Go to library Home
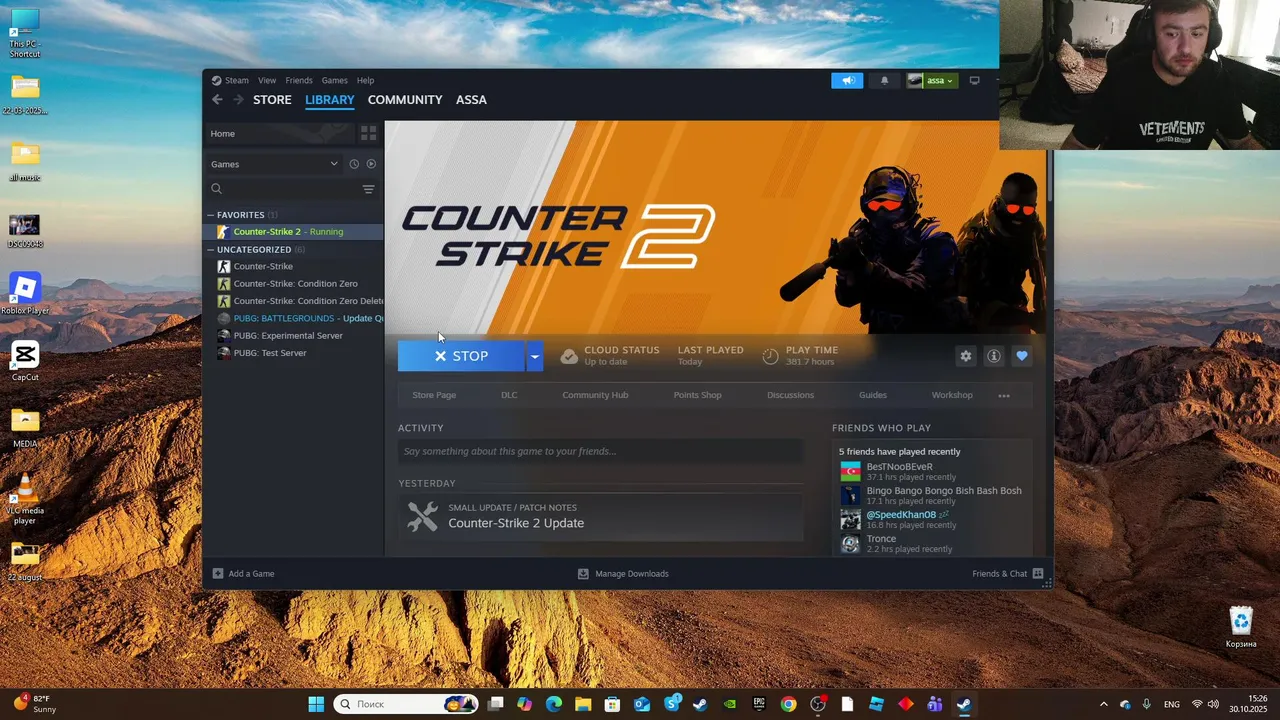This screenshot has width=1280, height=720. click(x=279, y=133)
